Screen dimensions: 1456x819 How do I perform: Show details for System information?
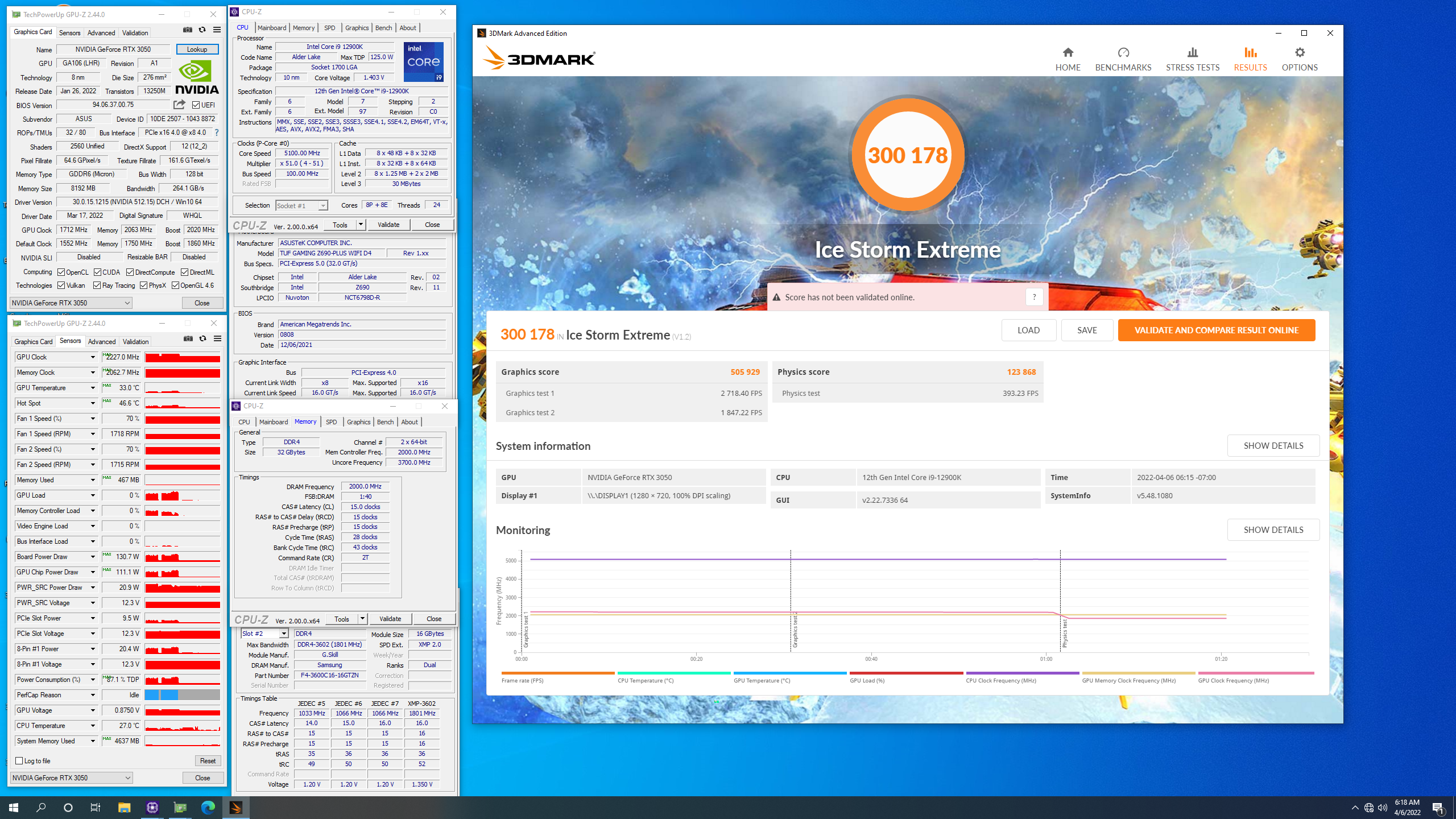click(x=1273, y=445)
